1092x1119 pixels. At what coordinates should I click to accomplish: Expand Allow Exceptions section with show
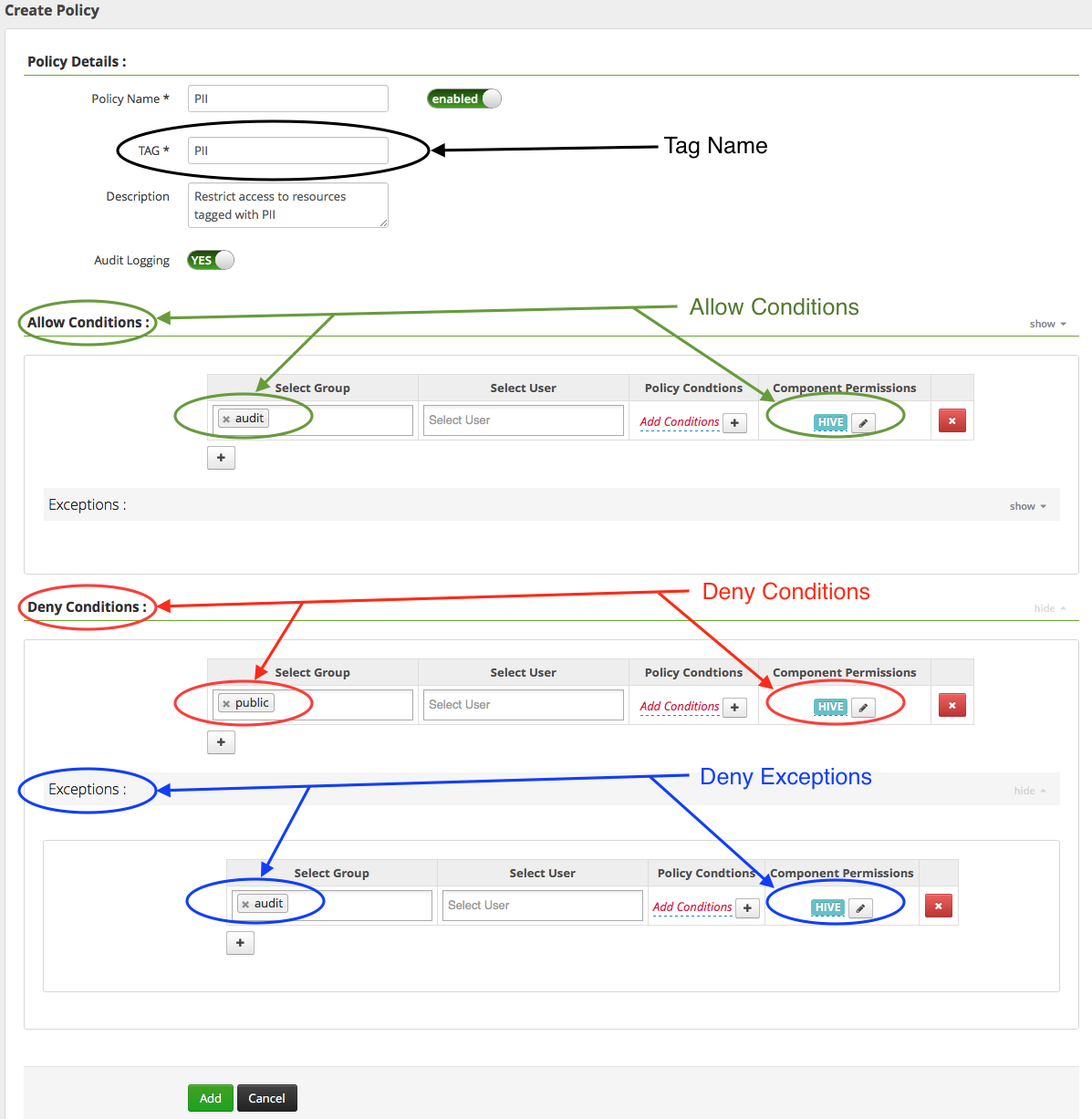pos(1027,506)
